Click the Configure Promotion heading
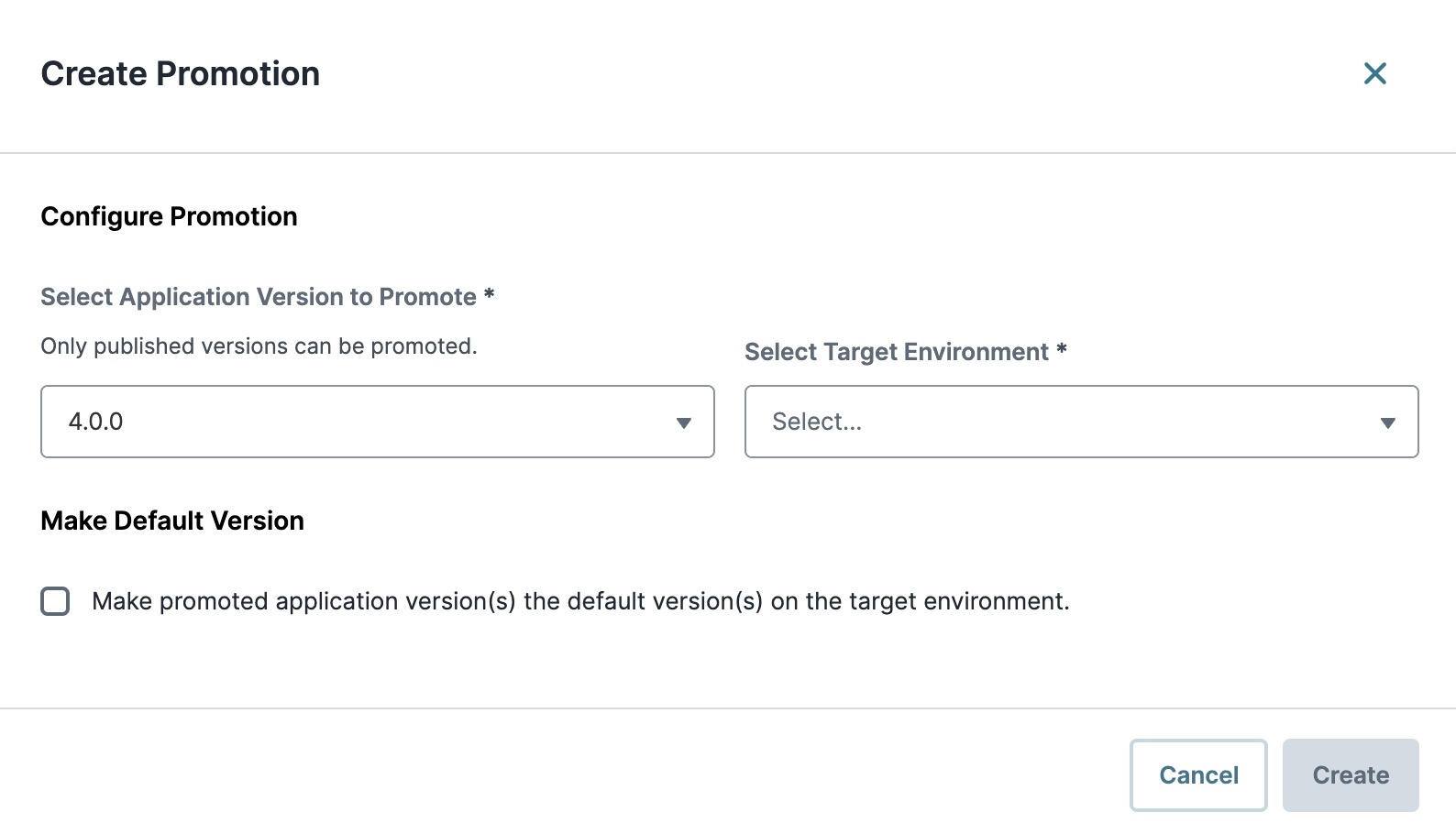This screenshot has width=1456, height=834. pyautogui.click(x=169, y=216)
